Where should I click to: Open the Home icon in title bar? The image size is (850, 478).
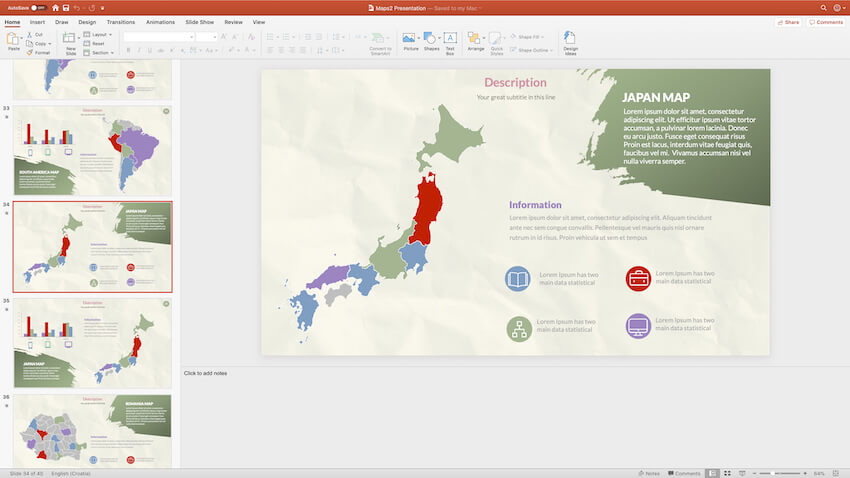point(54,8)
